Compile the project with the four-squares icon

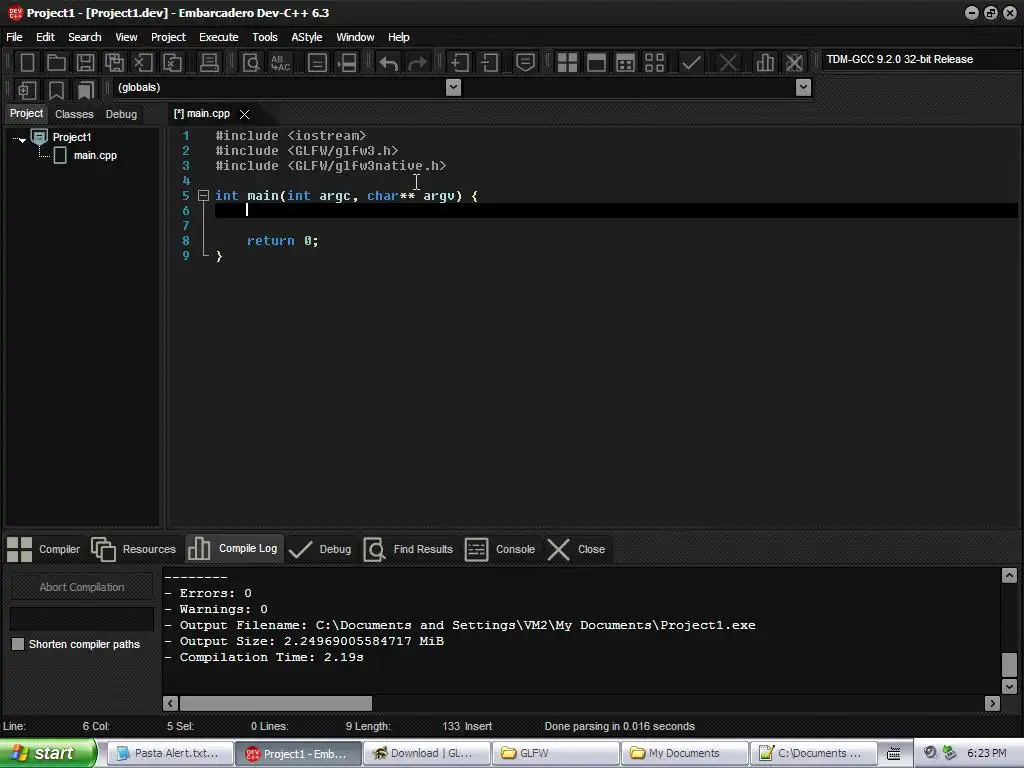567,63
